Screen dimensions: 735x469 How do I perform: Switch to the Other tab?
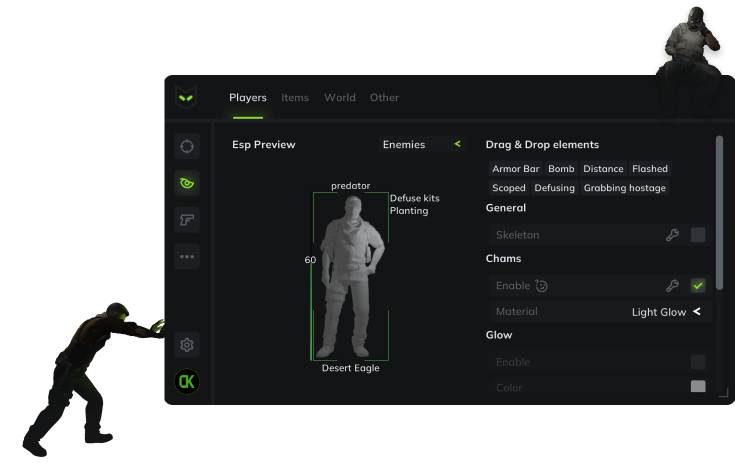pos(384,97)
